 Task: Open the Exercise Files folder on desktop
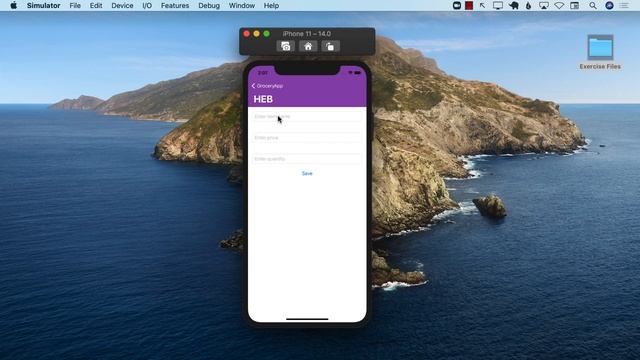600,52
